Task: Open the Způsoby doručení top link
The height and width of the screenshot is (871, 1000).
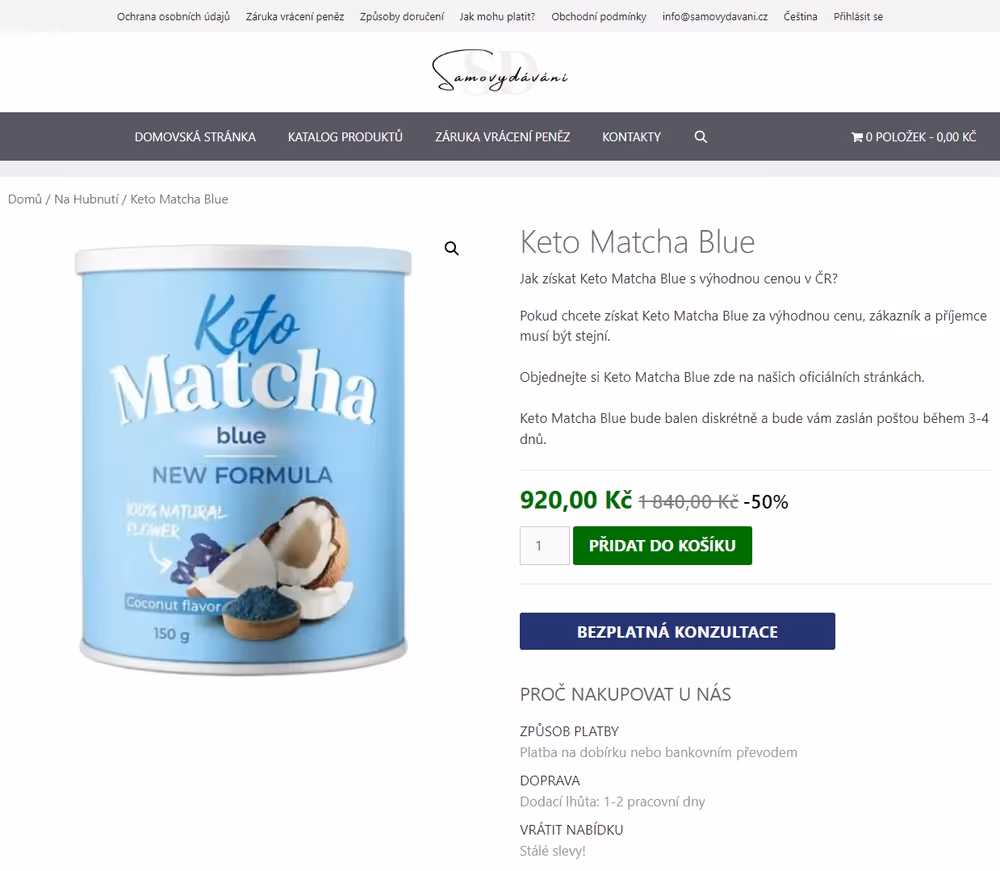Action: 402,17
